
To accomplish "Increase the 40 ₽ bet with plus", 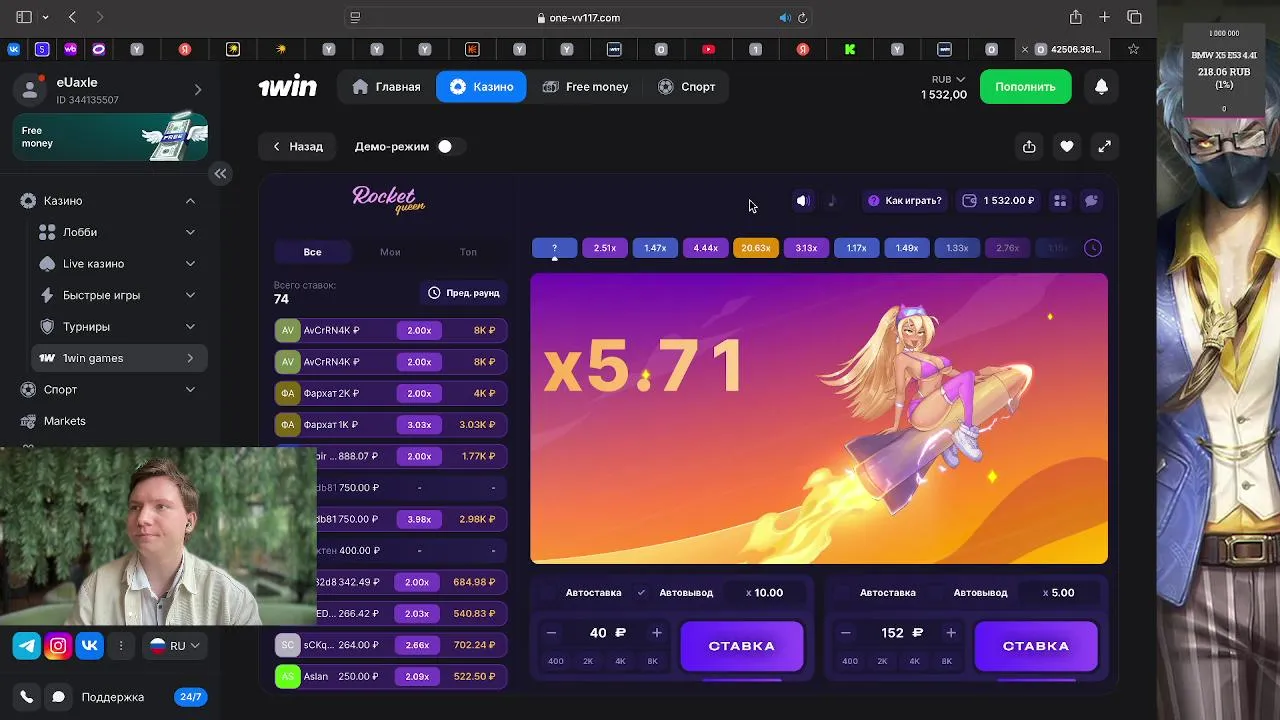I will (657, 633).
